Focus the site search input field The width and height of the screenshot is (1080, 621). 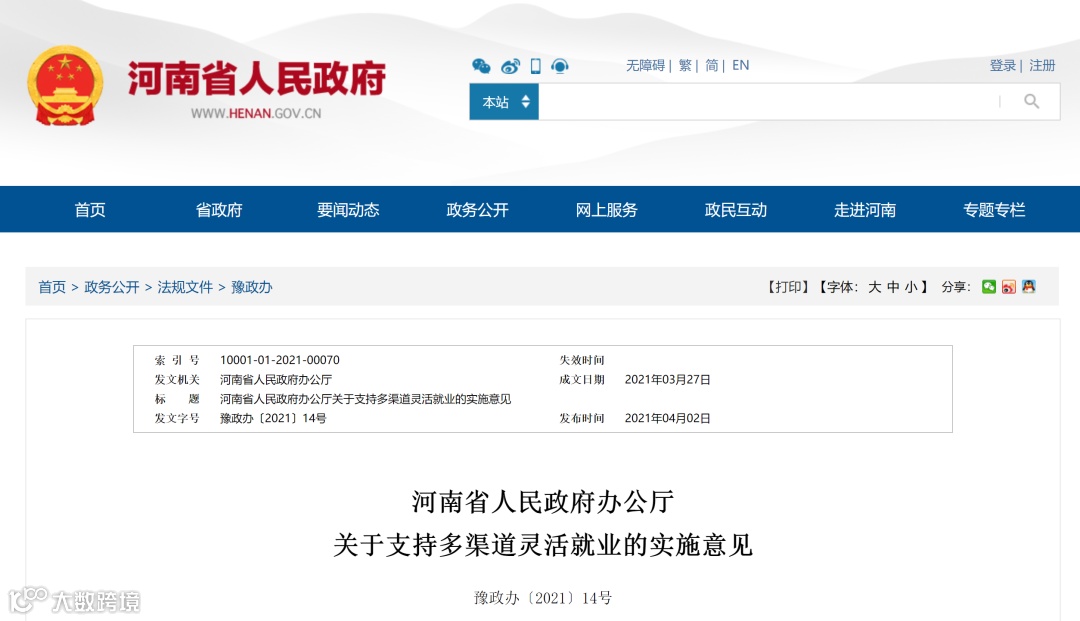pyautogui.click(x=768, y=102)
